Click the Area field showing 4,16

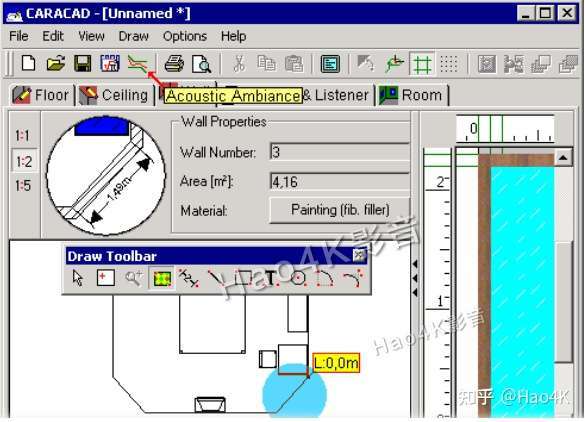340,182
